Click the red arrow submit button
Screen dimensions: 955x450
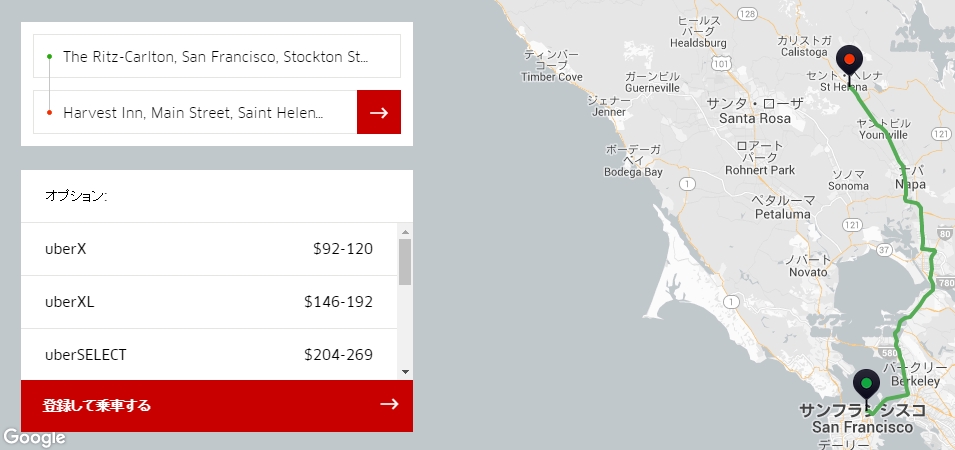coord(379,112)
